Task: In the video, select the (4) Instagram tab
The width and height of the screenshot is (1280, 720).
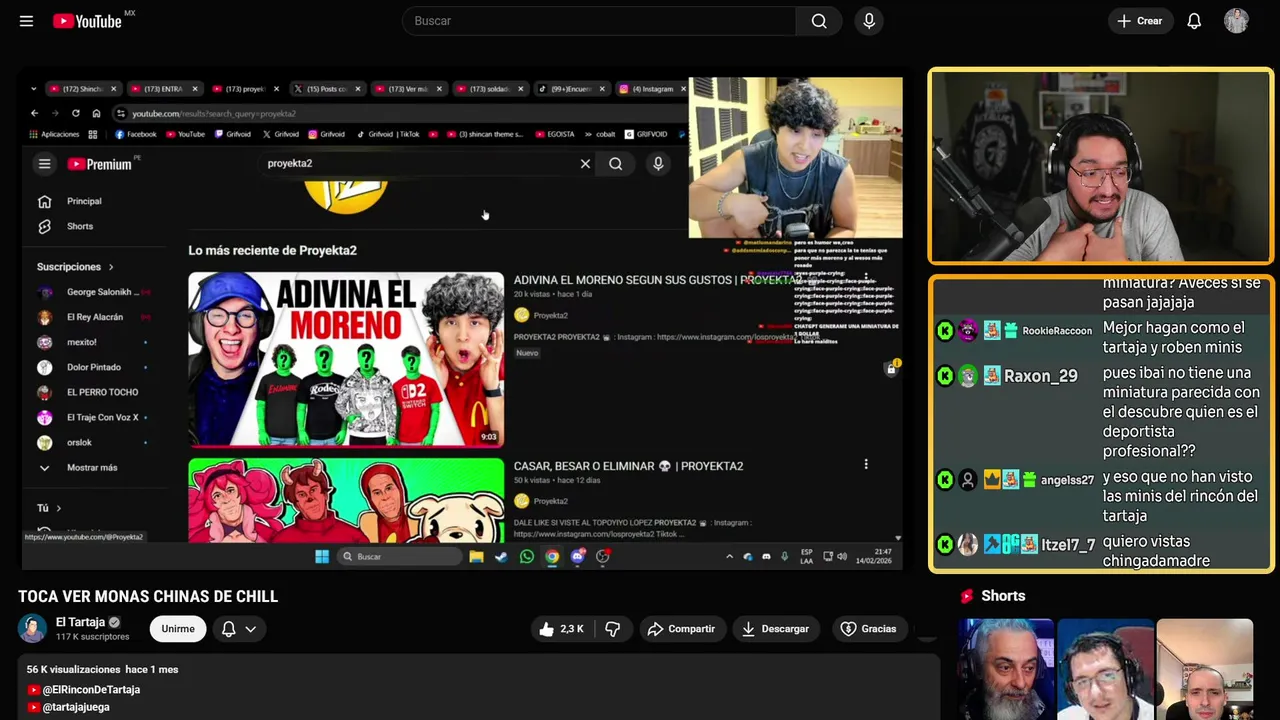Action: point(652,89)
